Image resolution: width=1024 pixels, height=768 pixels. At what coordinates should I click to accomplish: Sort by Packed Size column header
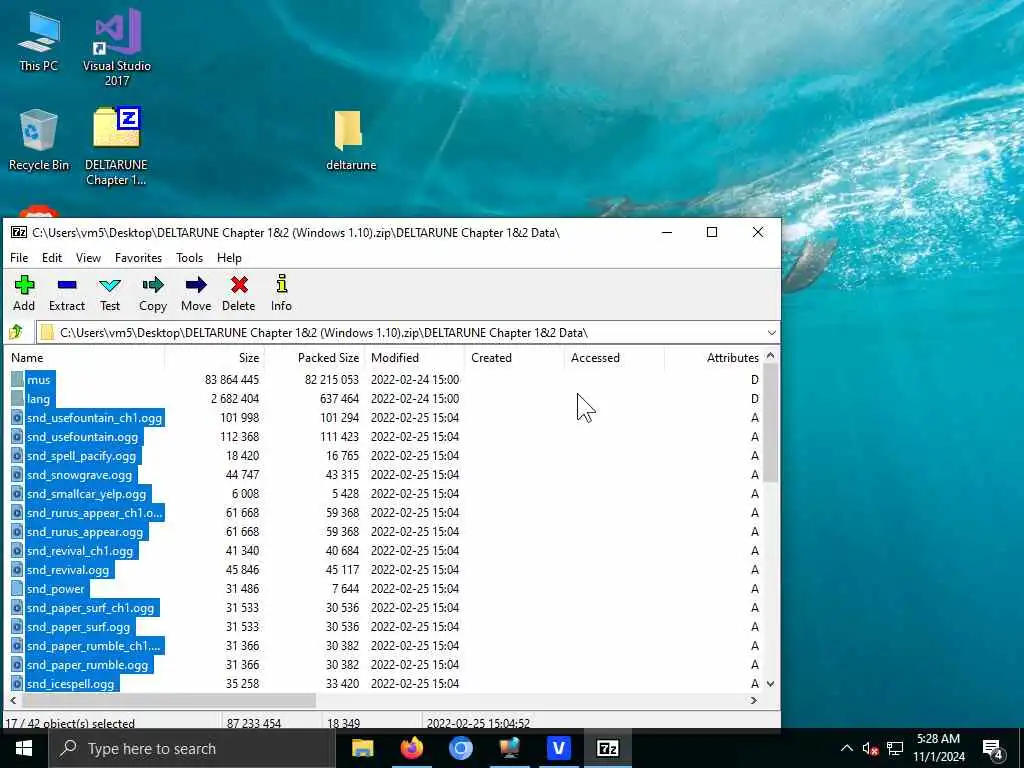point(314,358)
